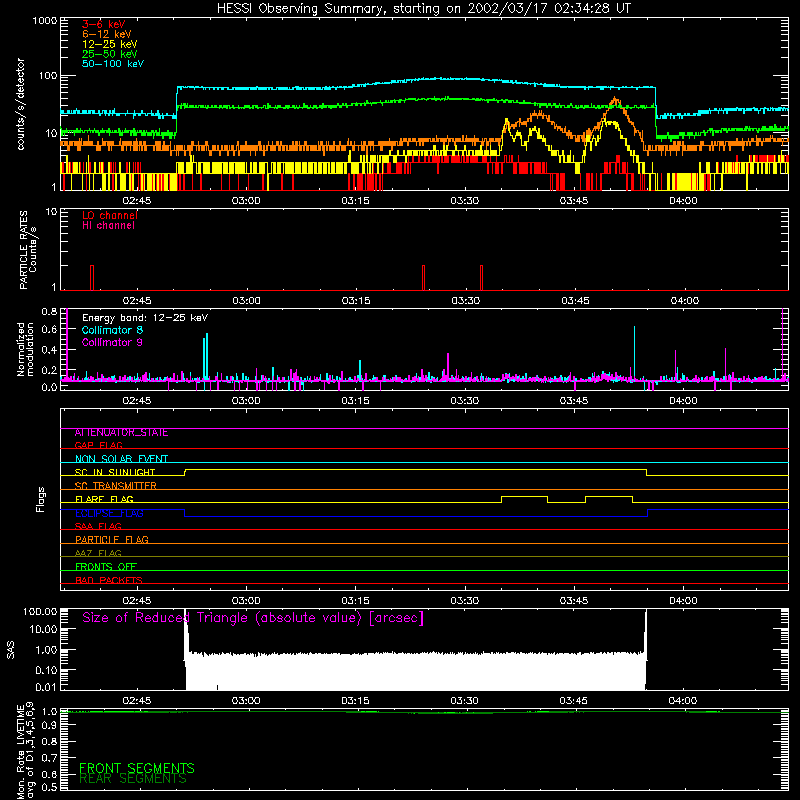Select the Collimator 9 legend entry
The width and height of the screenshot is (800, 800).
[112, 342]
